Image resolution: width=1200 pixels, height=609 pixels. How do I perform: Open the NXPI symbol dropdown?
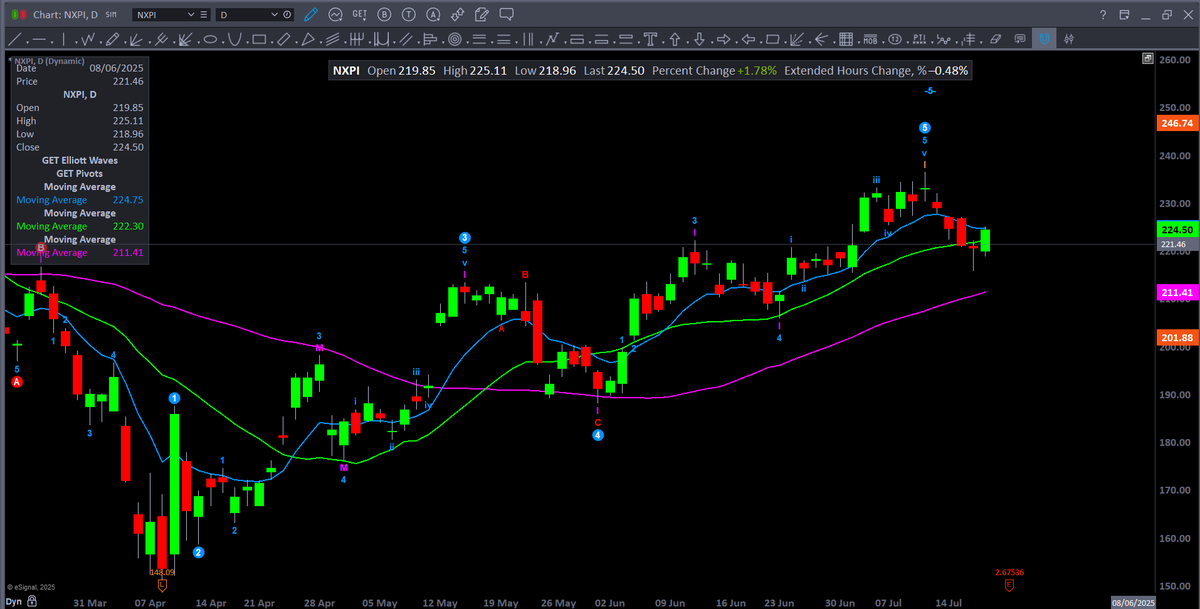click(x=190, y=15)
